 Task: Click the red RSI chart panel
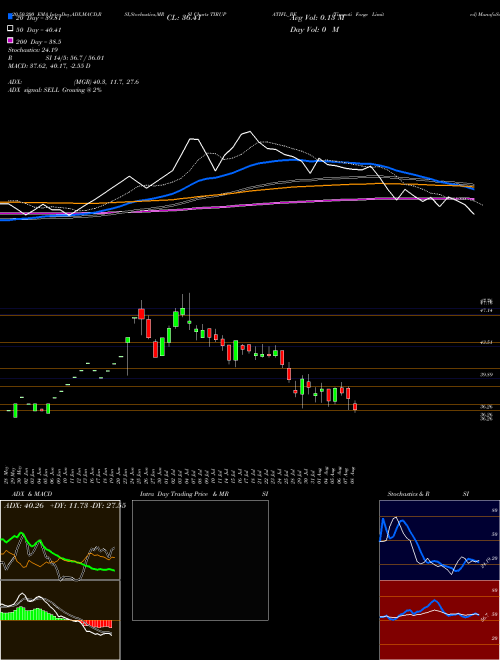439,620
